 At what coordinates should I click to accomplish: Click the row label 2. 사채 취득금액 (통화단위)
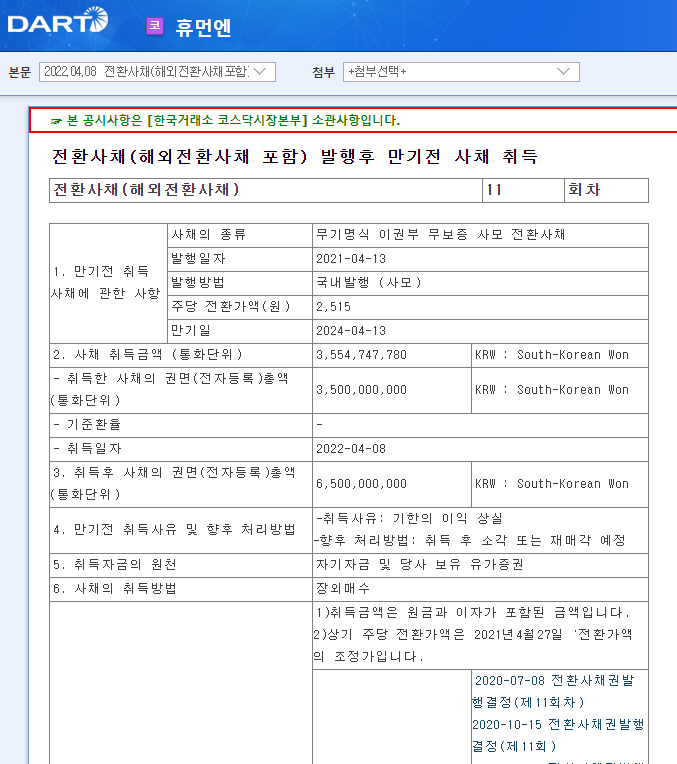click(x=148, y=355)
